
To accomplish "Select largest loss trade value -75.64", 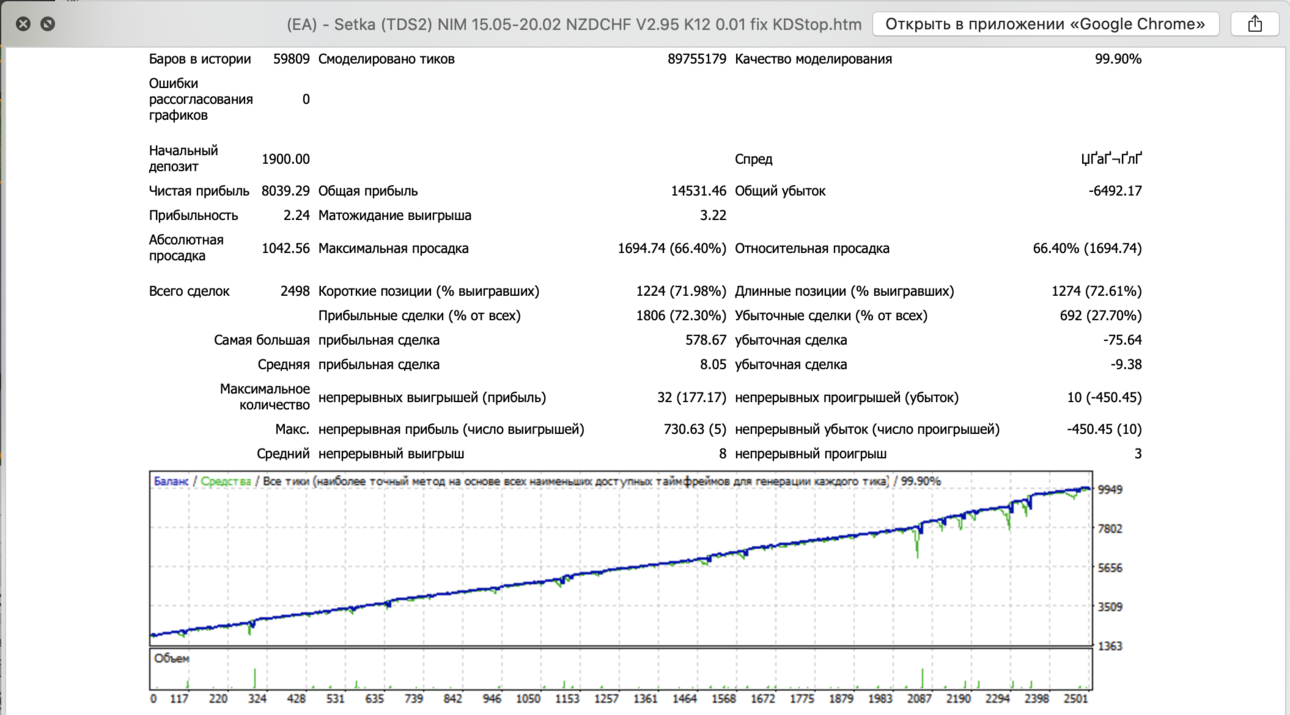I will [x=1122, y=340].
